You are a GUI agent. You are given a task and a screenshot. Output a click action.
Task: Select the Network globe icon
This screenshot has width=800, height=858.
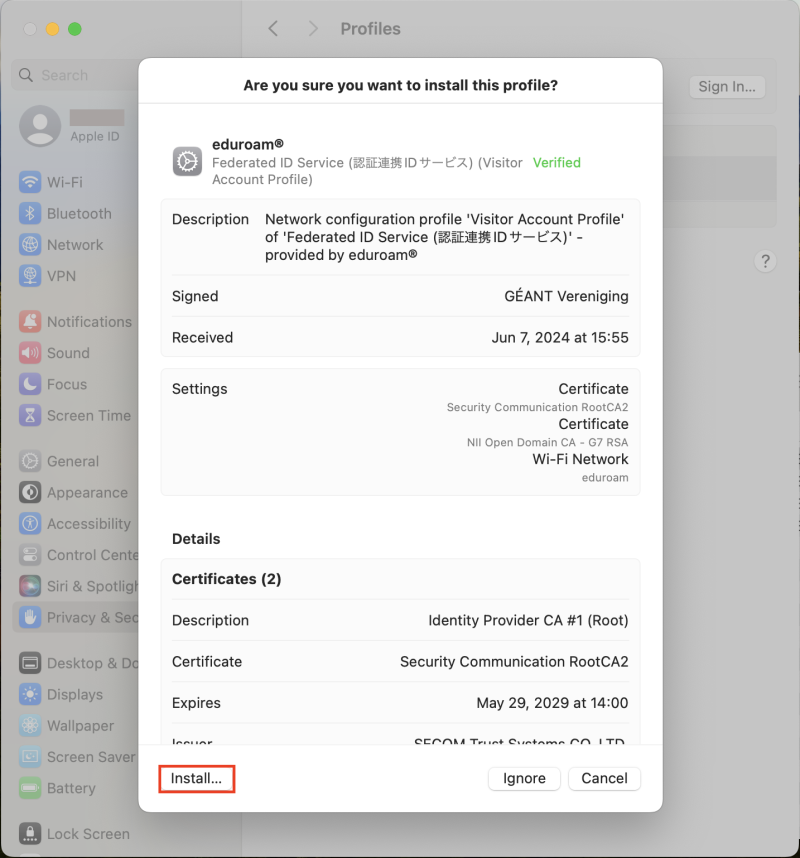30,245
